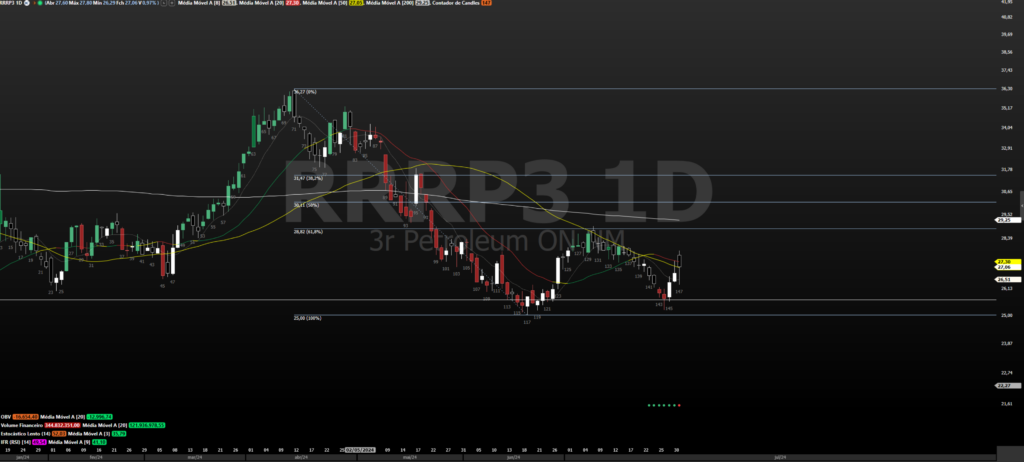Select the Volume Financeiro indicator label

coord(23,424)
